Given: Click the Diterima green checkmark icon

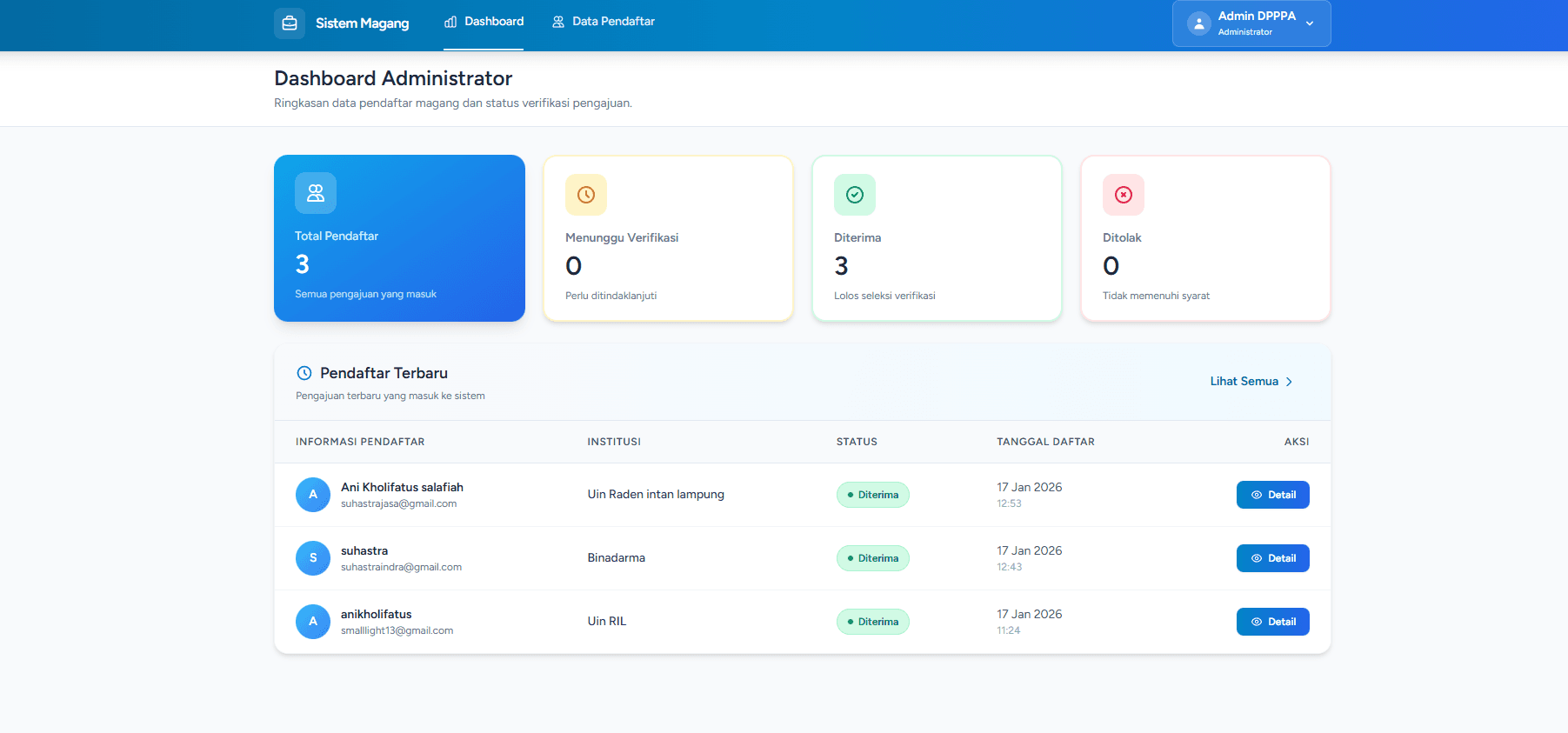Looking at the screenshot, I should coord(855,195).
